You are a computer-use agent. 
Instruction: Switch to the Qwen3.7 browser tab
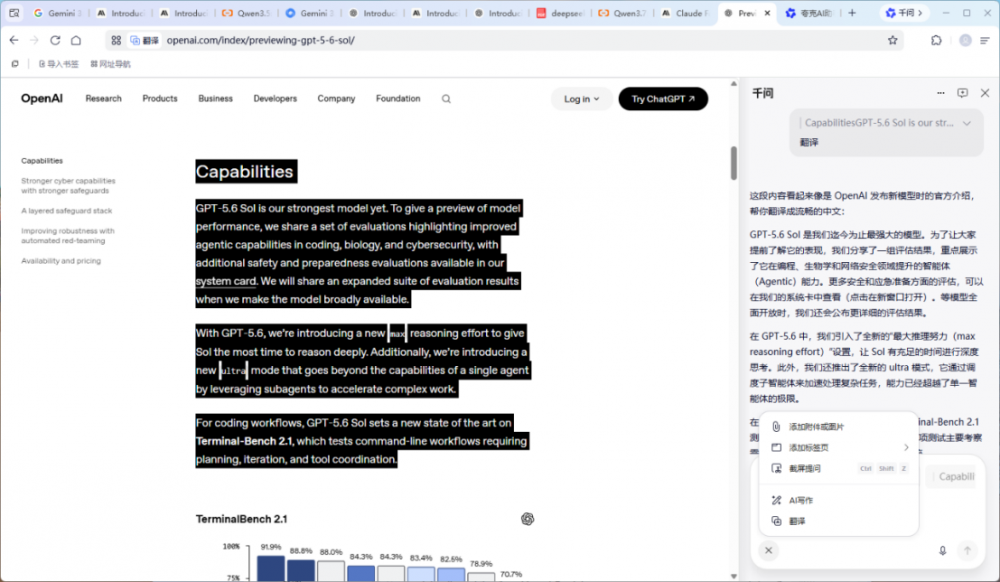[624, 13]
